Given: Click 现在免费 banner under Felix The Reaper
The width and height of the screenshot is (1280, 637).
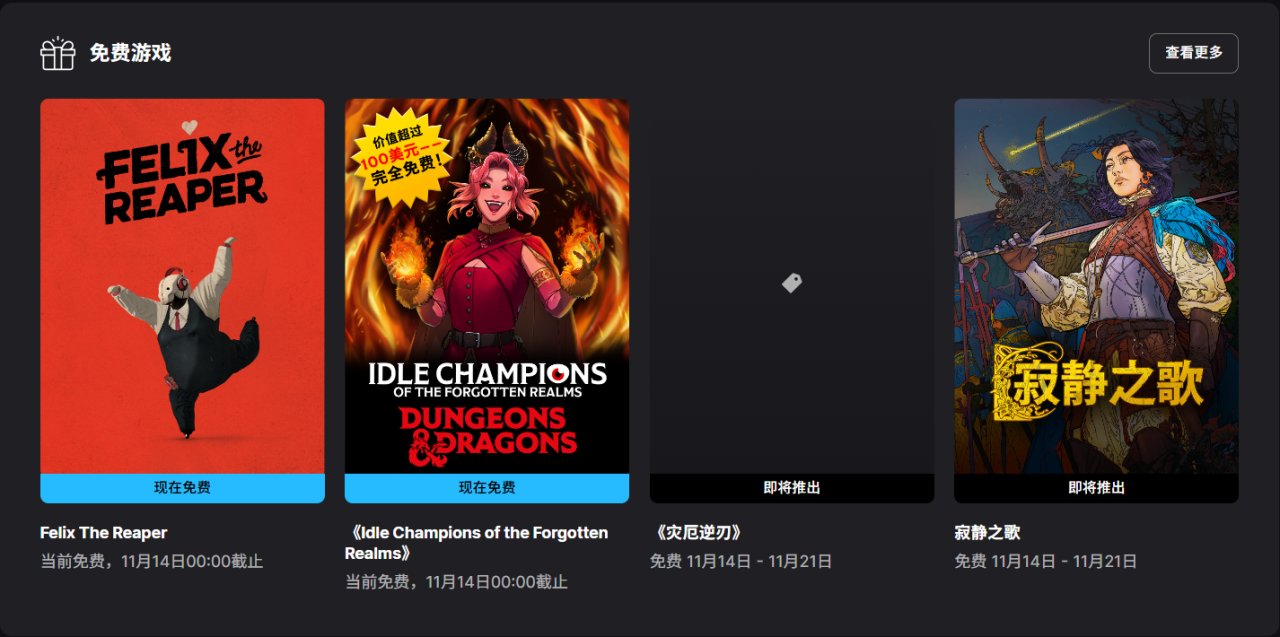Looking at the screenshot, I should 182,488.
